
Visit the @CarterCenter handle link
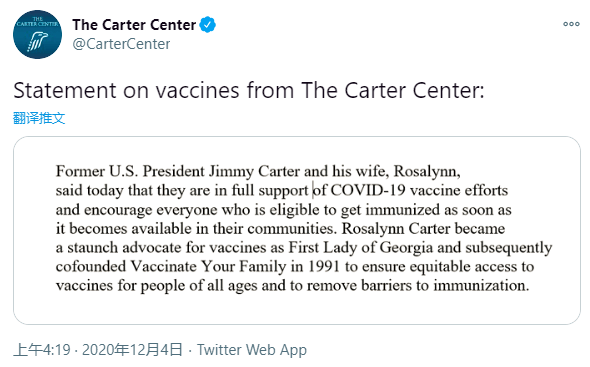[121, 44]
